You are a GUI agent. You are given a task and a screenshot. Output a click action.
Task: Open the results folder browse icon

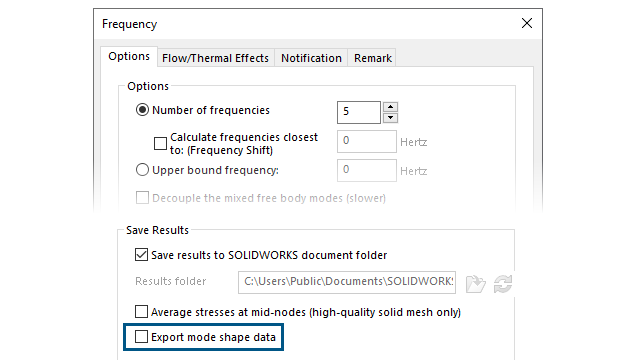[x=476, y=284]
